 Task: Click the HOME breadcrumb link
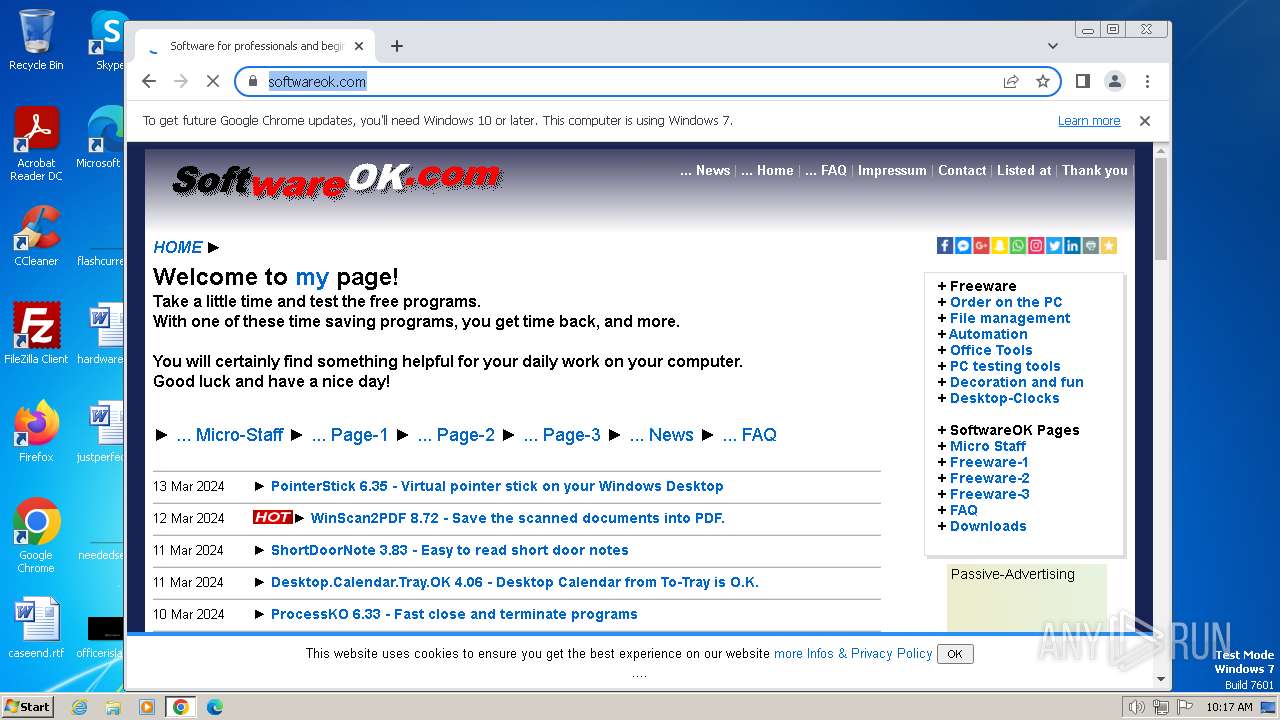click(178, 247)
